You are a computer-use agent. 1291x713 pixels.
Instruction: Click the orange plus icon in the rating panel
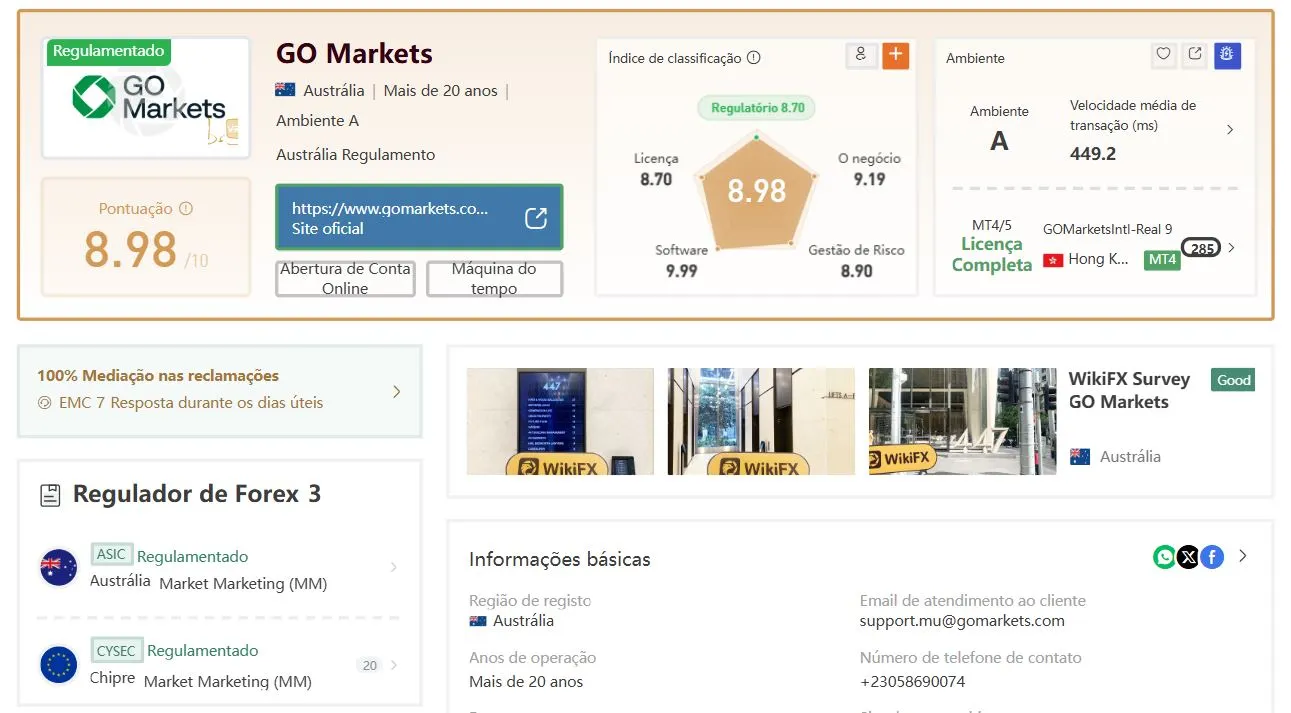tap(895, 56)
